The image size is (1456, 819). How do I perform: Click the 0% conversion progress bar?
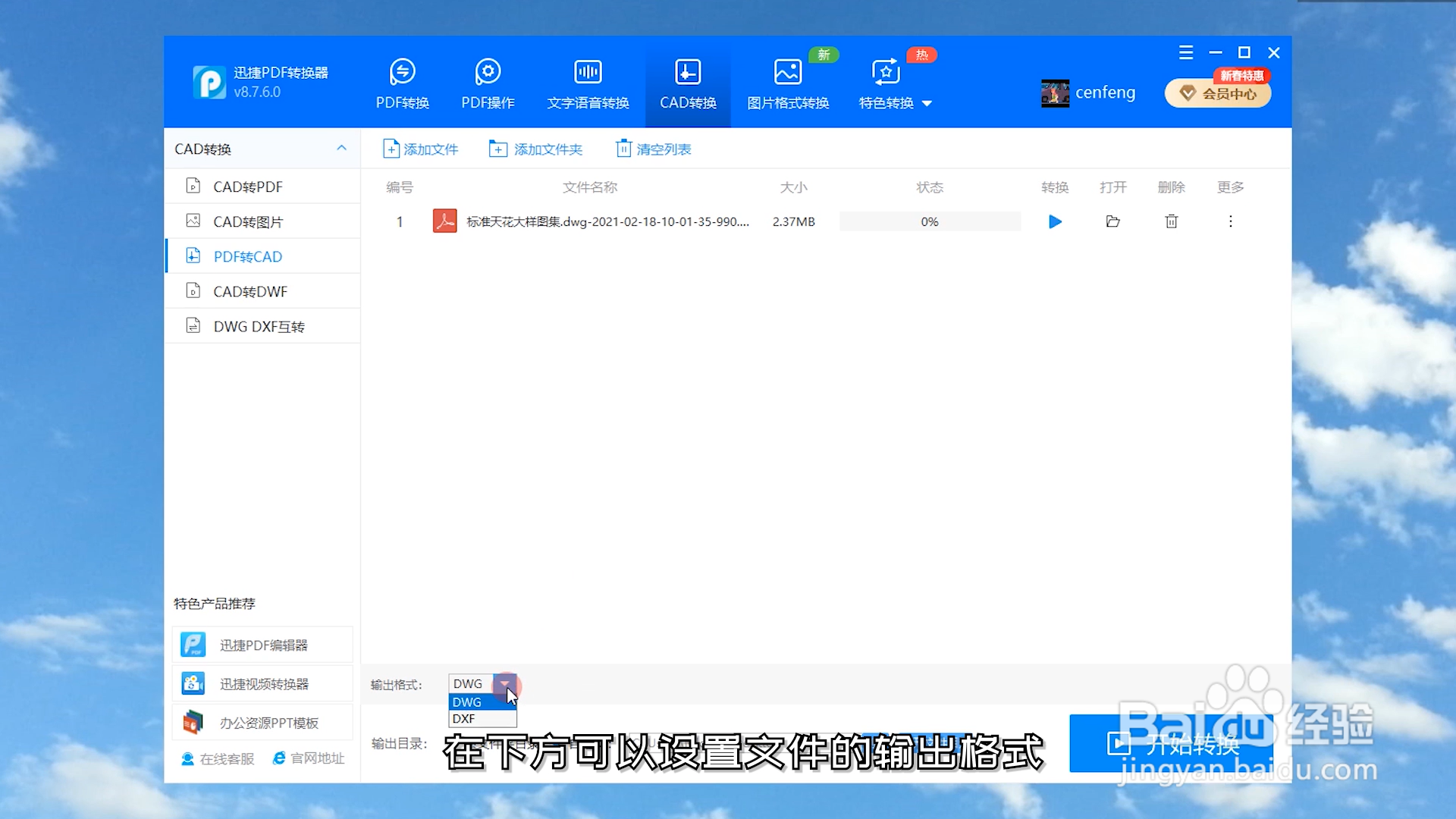click(929, 221)
